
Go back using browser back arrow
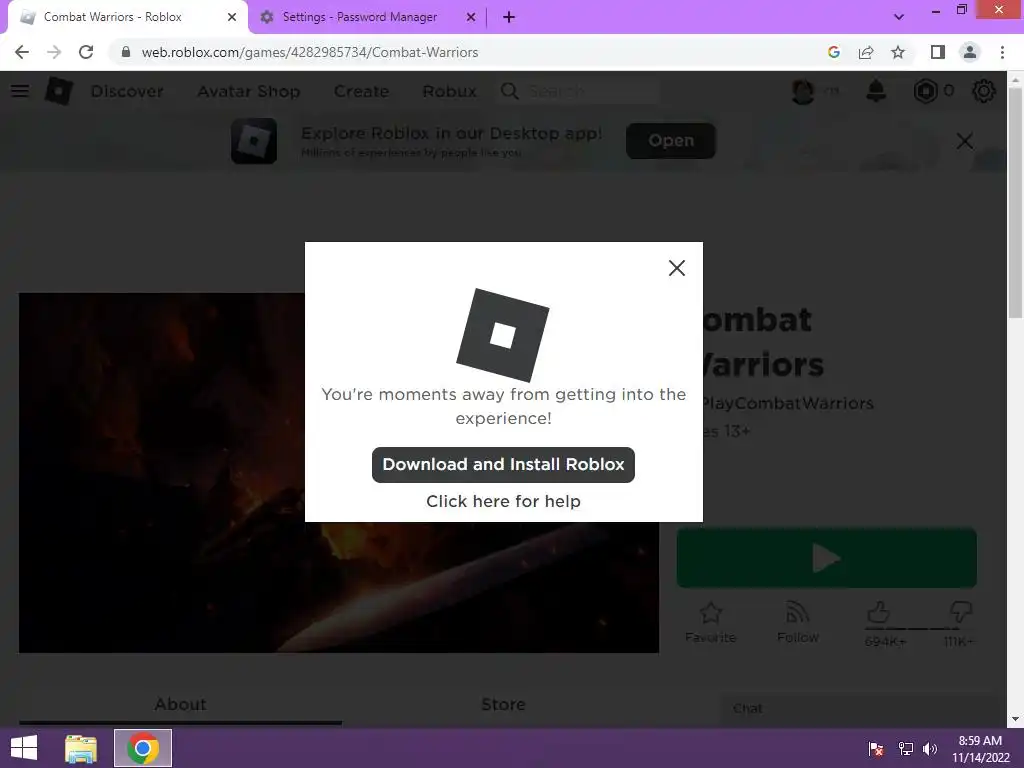[22, 52]
